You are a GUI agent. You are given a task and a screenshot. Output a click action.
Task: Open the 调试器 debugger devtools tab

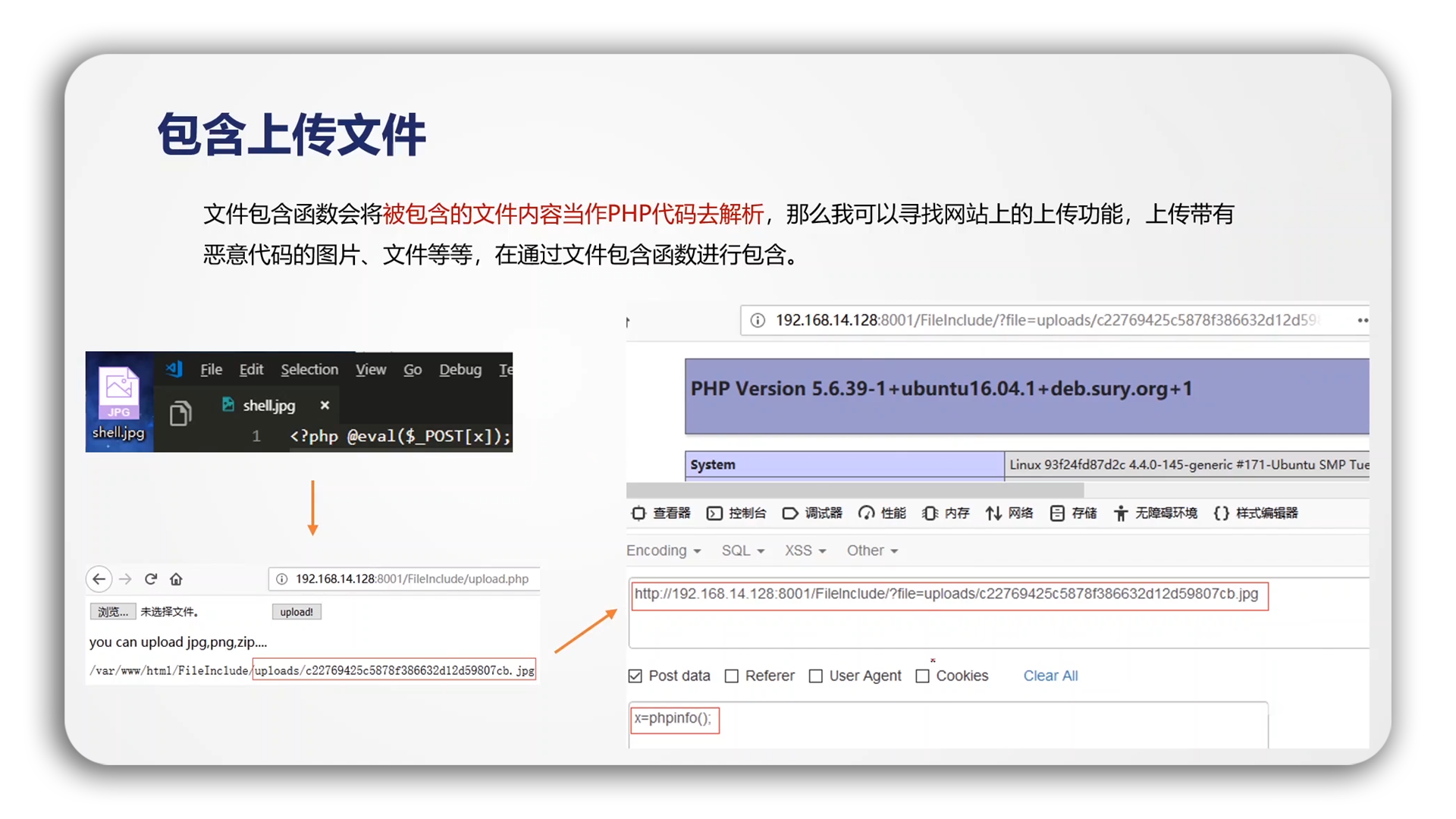[812, 513]
